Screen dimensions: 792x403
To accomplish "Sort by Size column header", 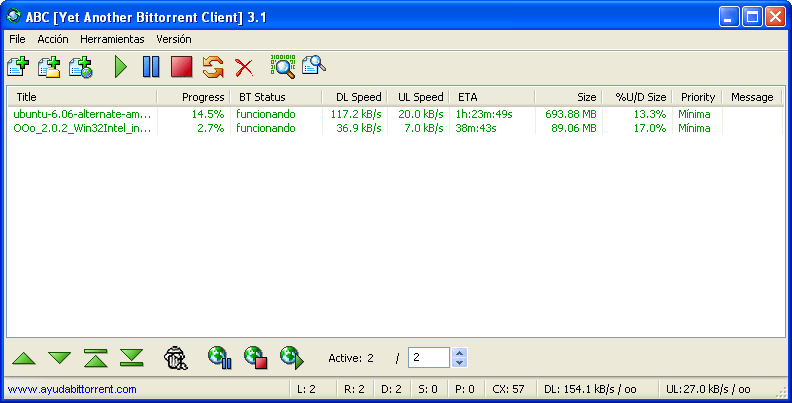I will (568, 97).
